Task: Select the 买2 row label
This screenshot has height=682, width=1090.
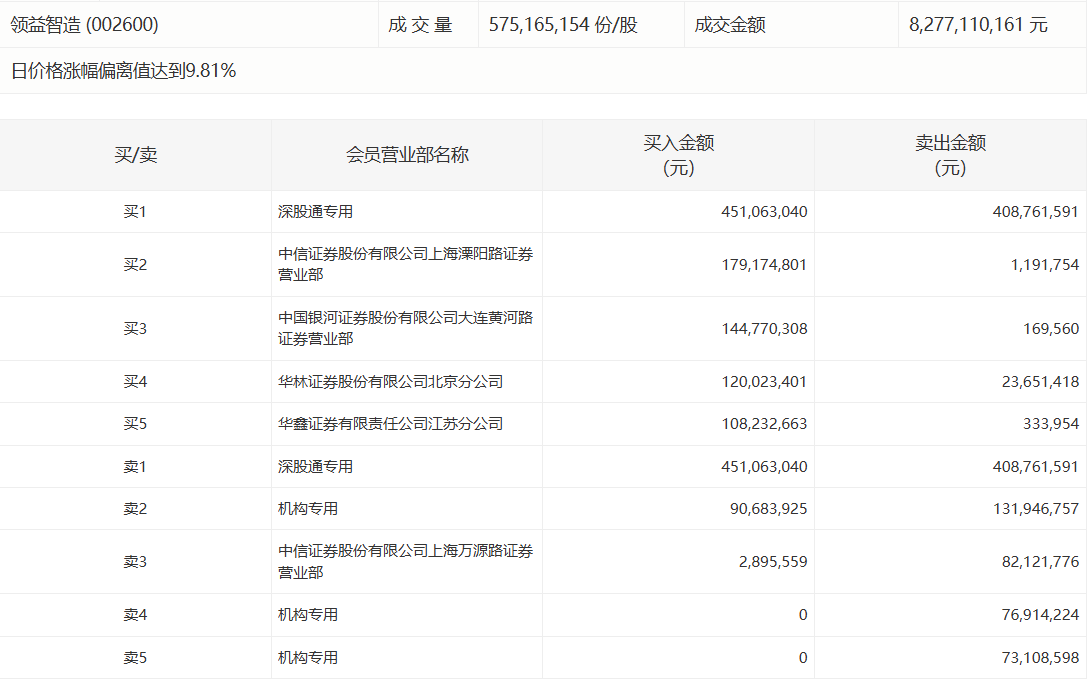Action: 136,265
